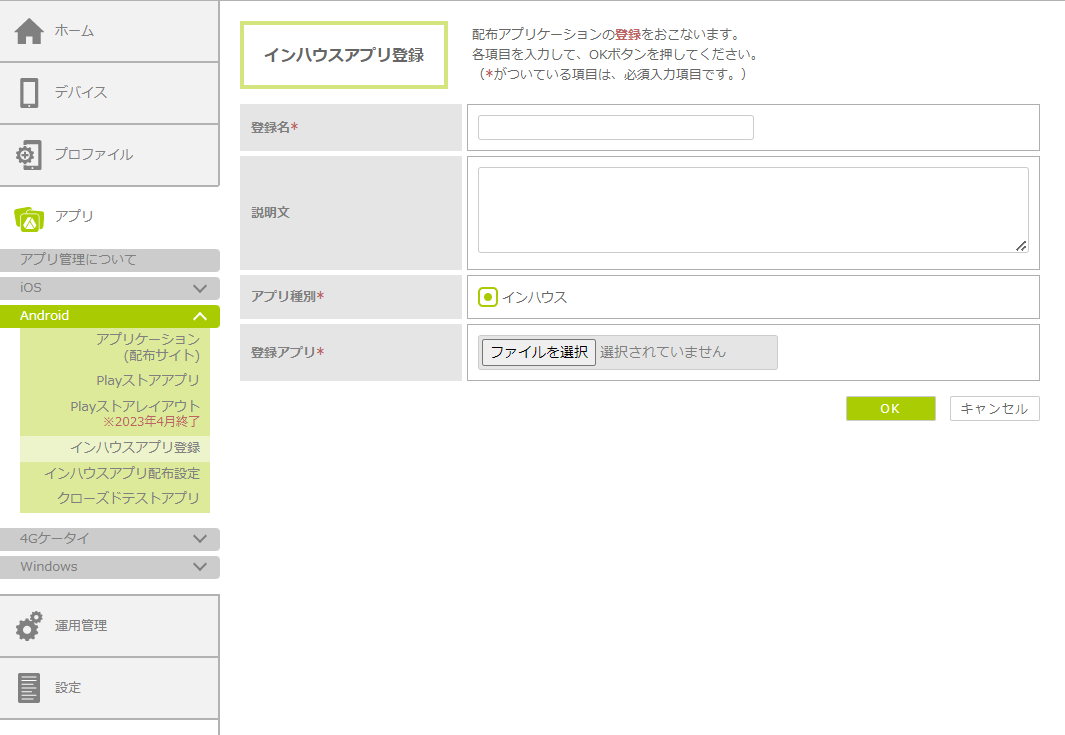Image resolution: width=1065 pixels, height=735 pixels.
Task: Click inside the 説明文 textarea
Action: coord(752,210)
